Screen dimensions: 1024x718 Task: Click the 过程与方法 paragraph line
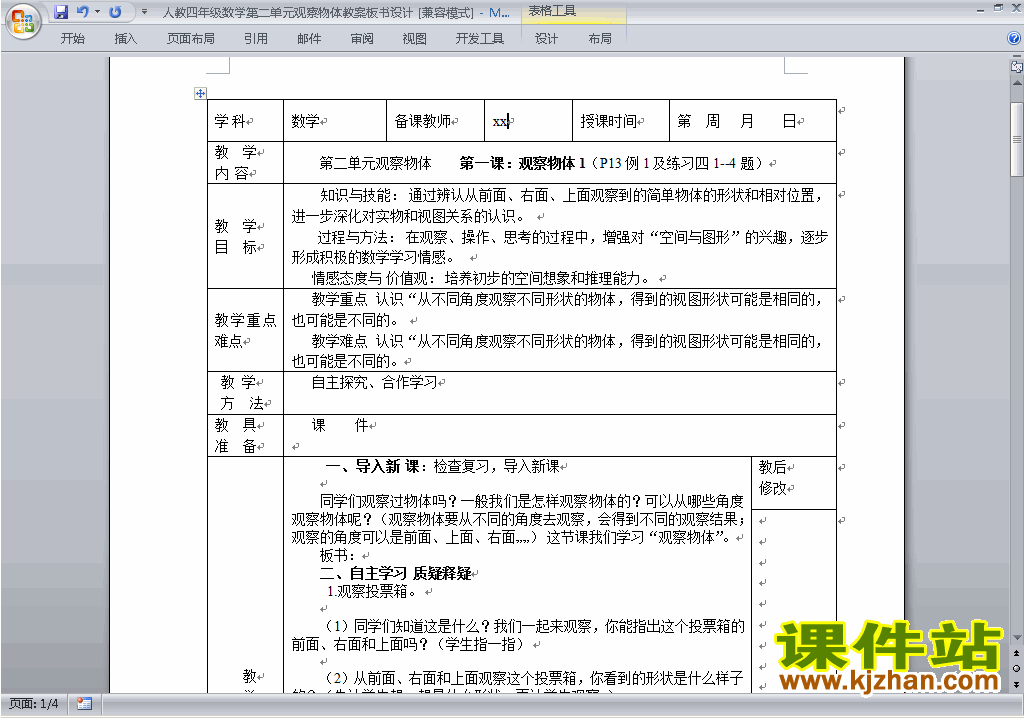point(572,237)
